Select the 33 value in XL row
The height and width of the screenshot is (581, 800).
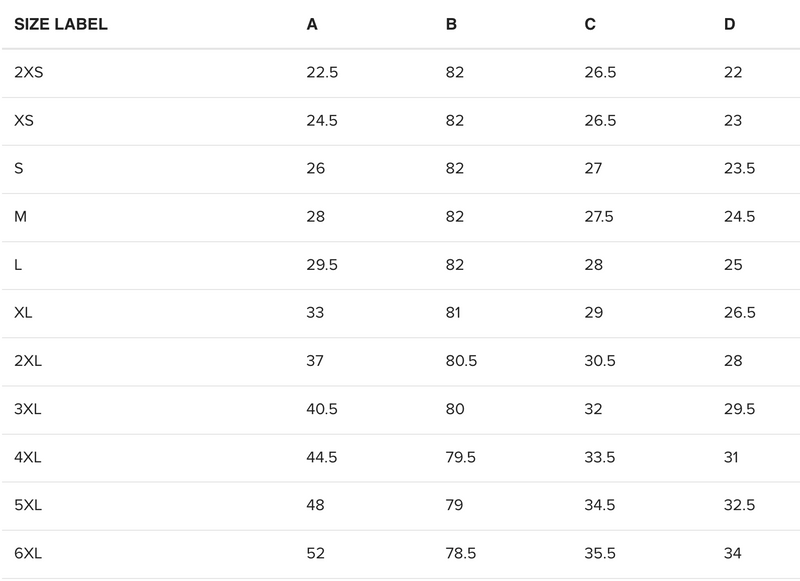[x=315, y=313]
